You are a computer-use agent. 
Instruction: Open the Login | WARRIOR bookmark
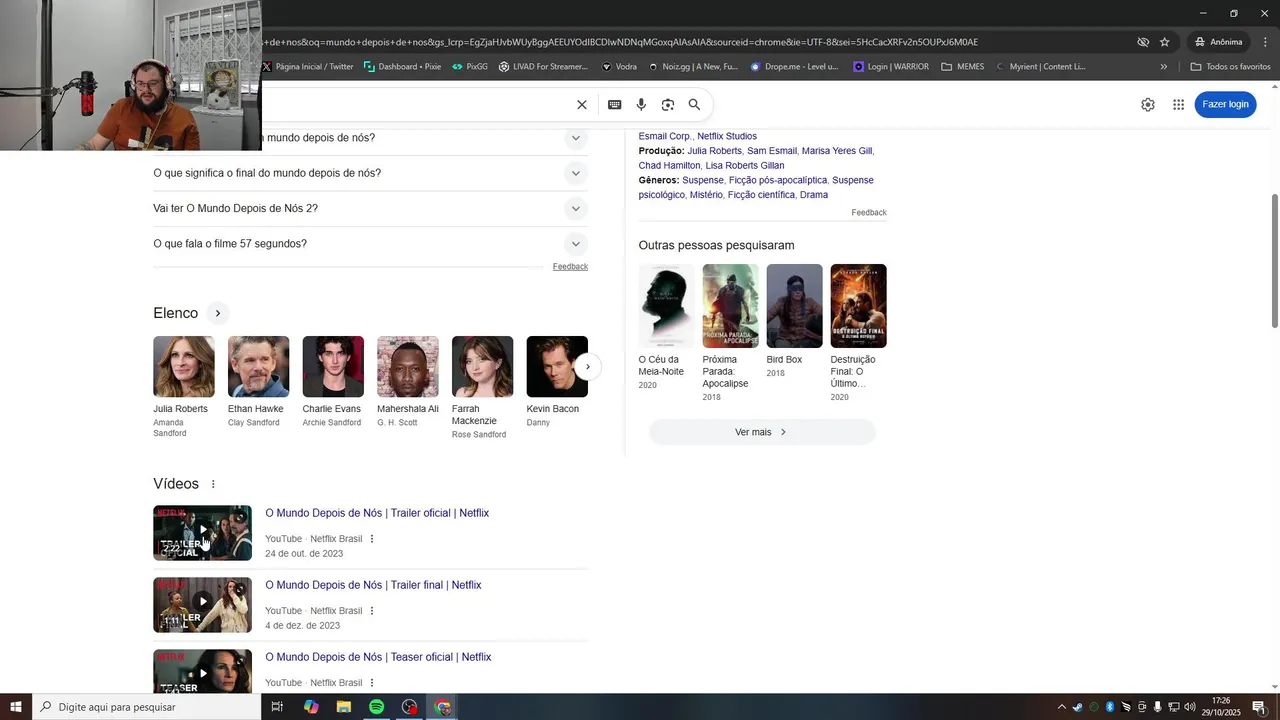click(891, 67)
